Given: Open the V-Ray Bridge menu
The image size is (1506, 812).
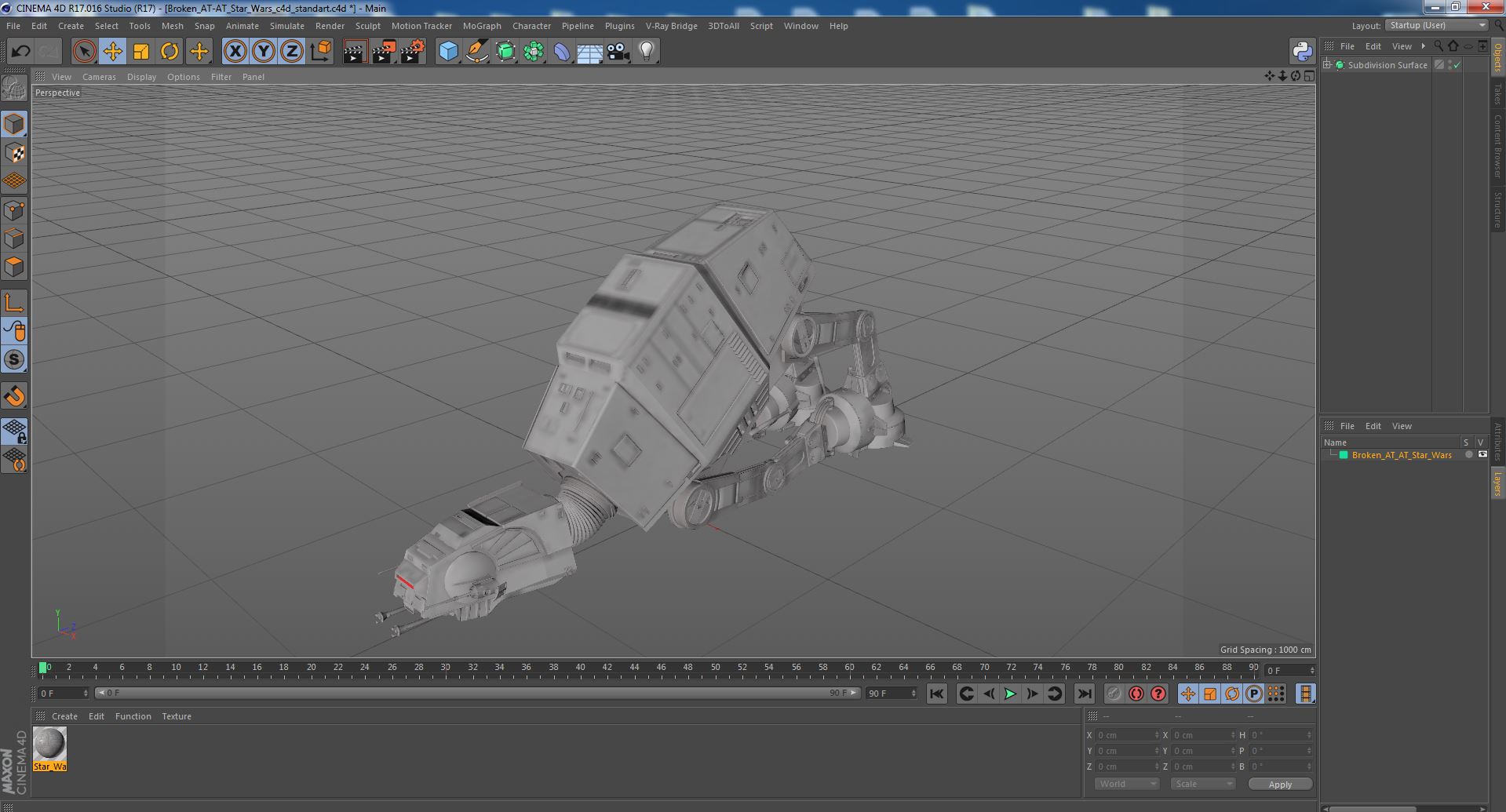Looking at the screenshot, I should coord(671,26).
